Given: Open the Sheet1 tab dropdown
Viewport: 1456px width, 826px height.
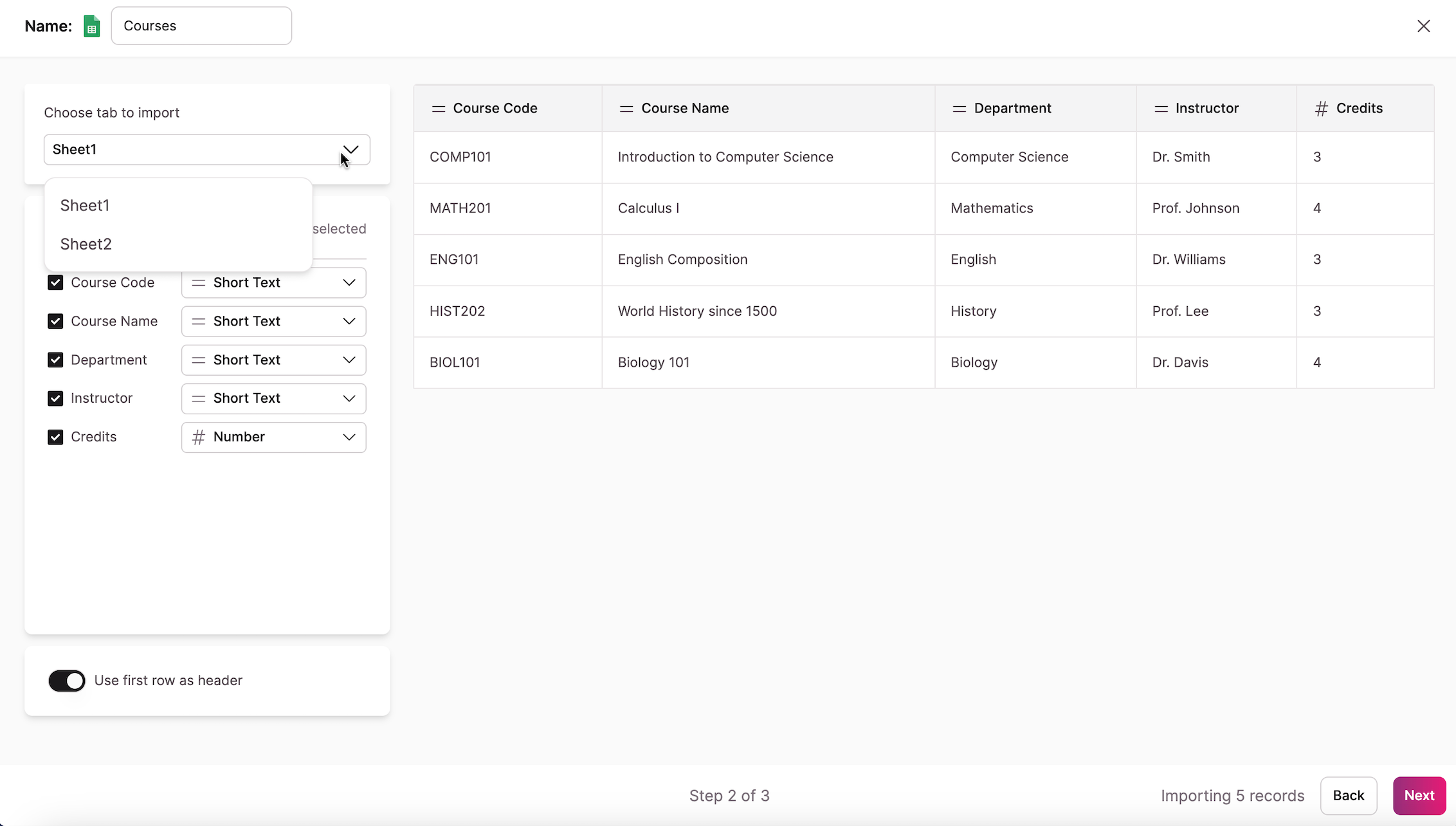Looking at the screenshot, I should tap(207, 149).
